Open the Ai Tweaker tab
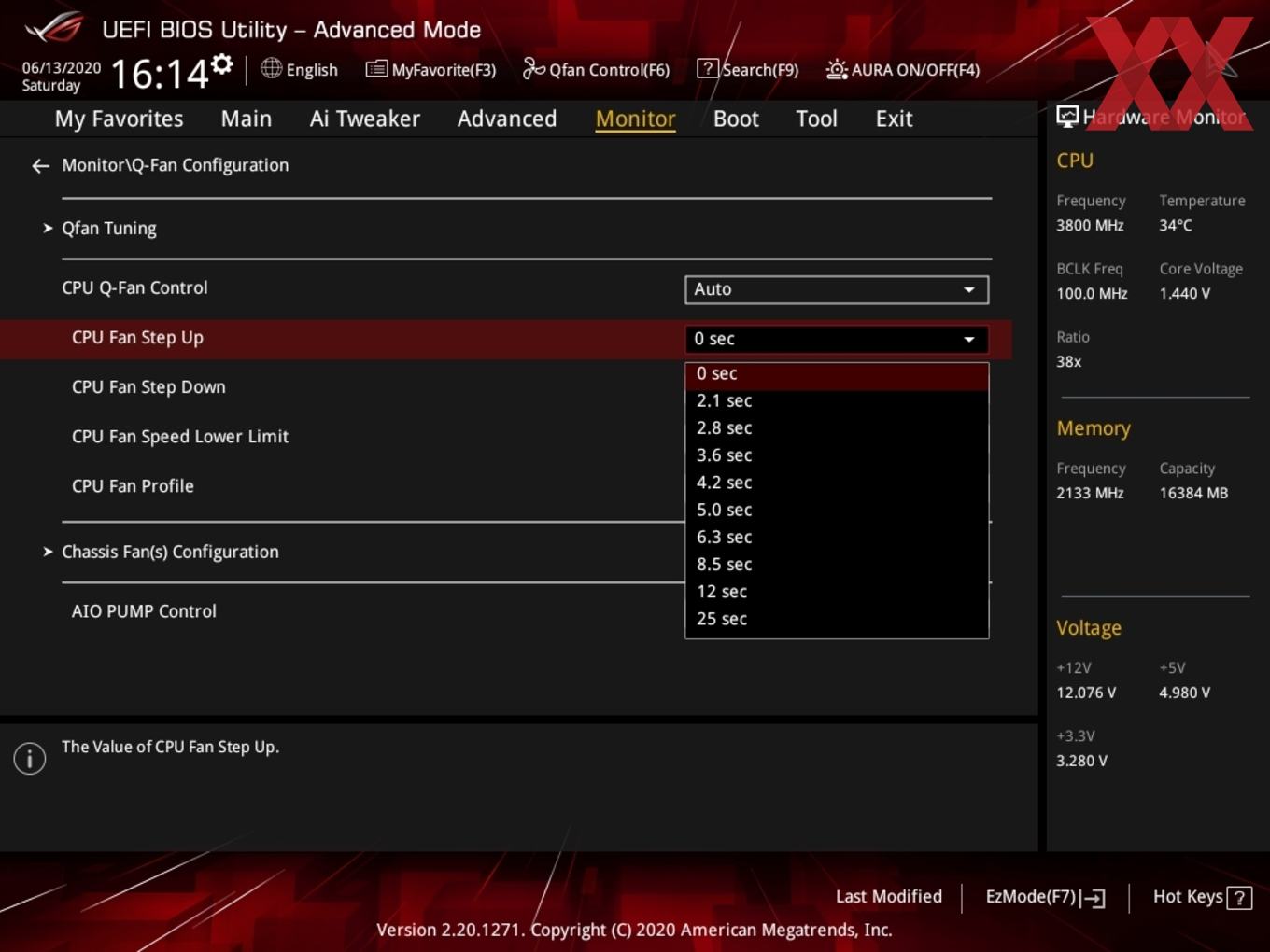 point(365,119)
